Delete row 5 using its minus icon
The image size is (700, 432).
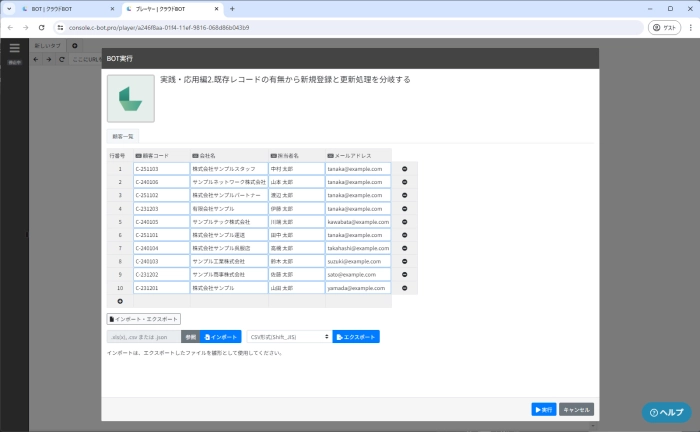coord(405,221)
